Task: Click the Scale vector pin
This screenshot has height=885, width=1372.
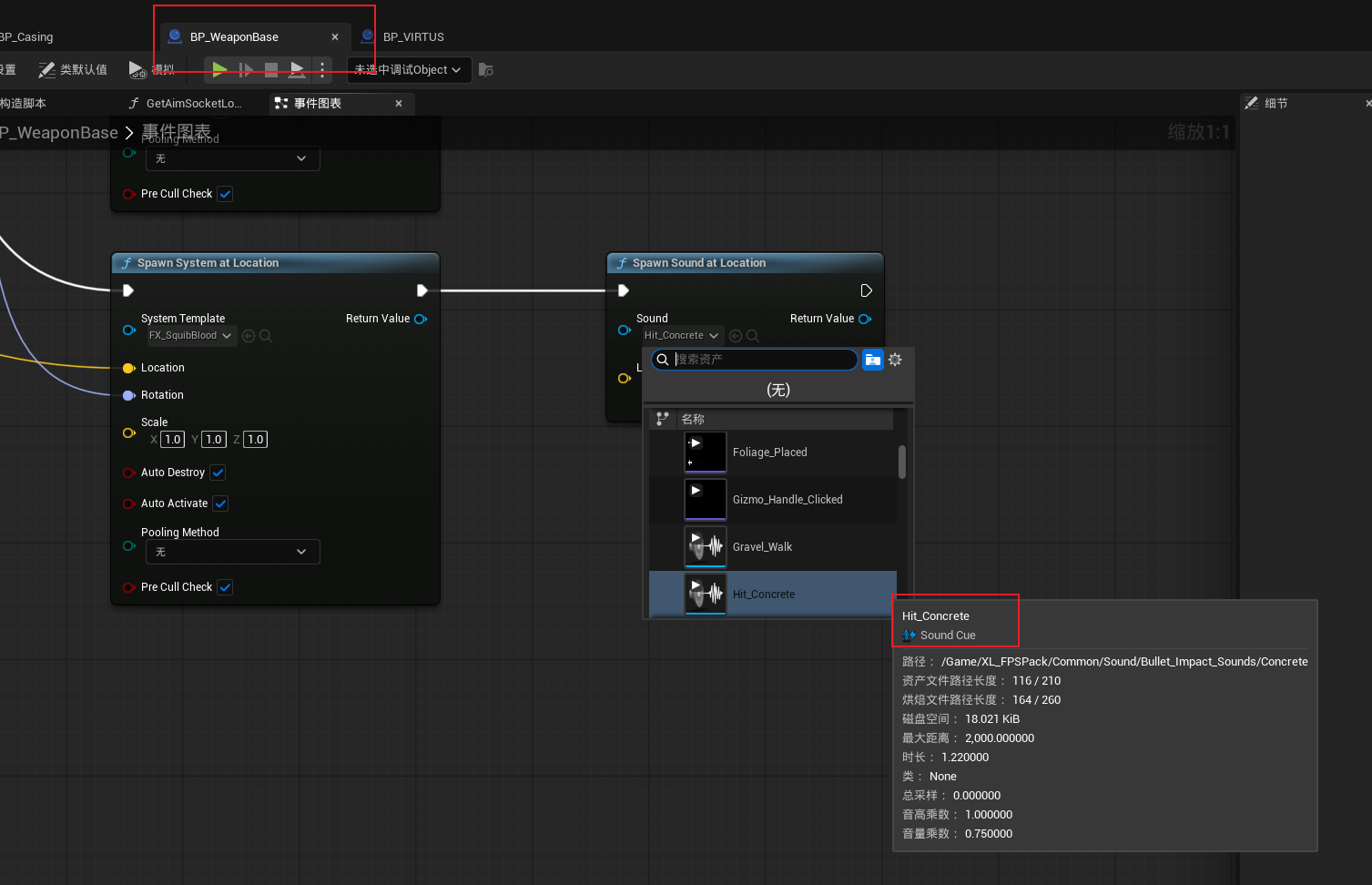Action: click(129, 432)
